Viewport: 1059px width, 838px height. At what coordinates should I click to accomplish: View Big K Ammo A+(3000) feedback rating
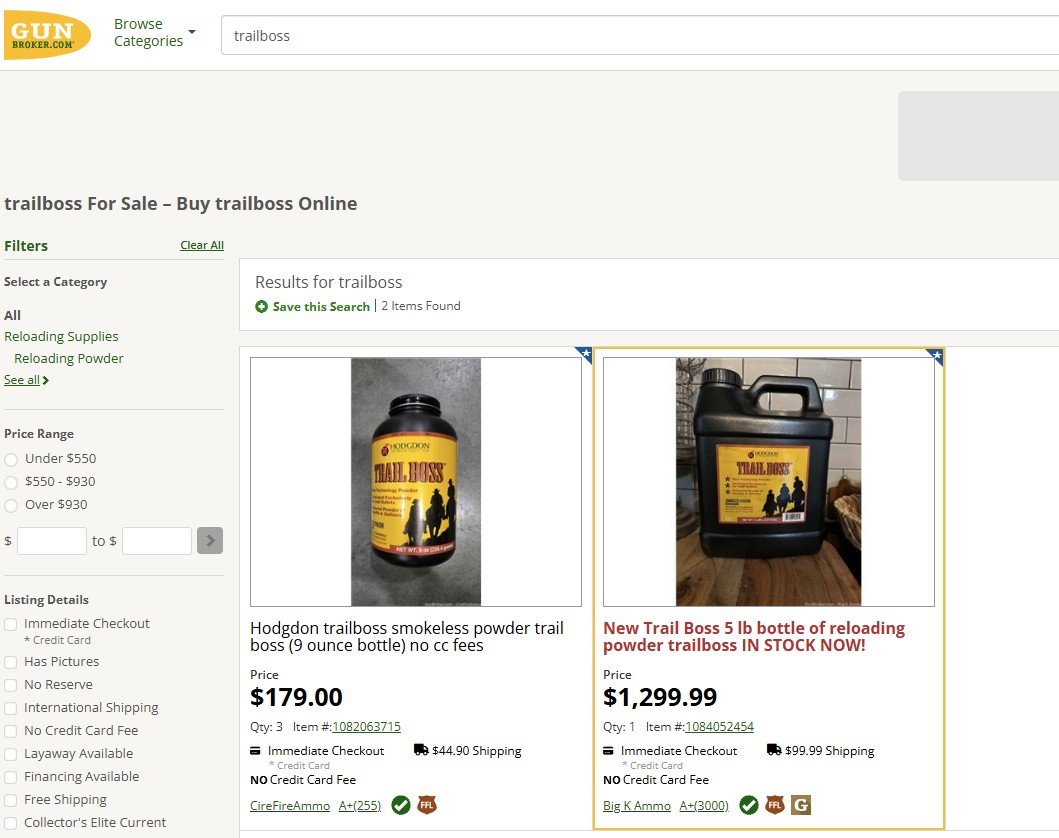click(704, 806)
